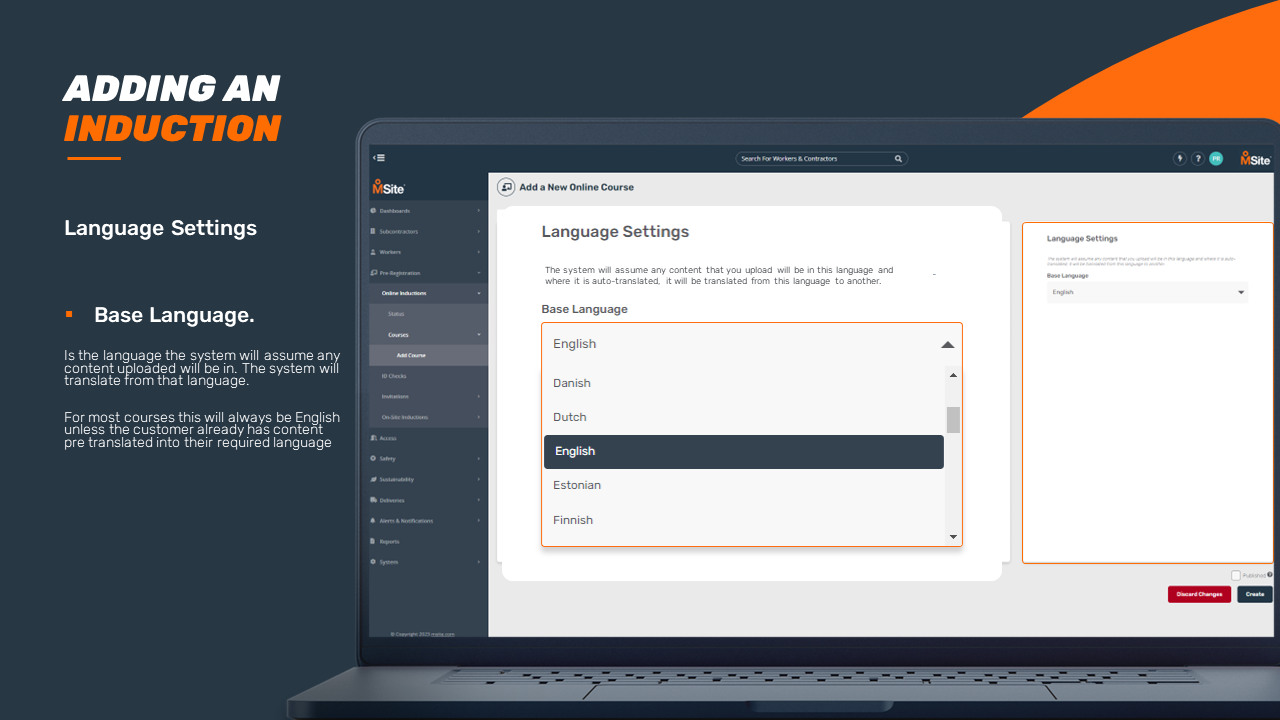The height and width of the screenshot is (720, 1280).
Task: Choose Dutch from the language list
Action: pyautogui.click(x=570, y=417)
